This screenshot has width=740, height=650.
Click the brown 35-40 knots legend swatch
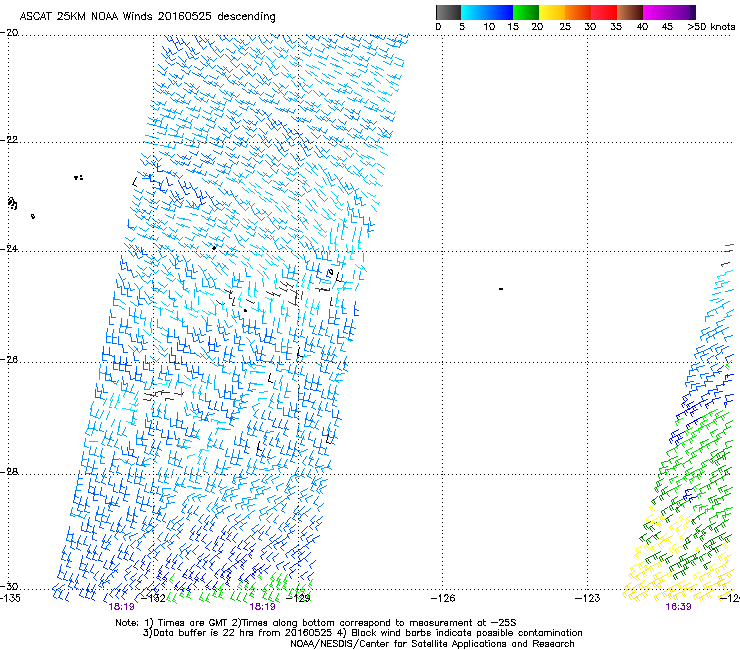(x=630, y=12)
